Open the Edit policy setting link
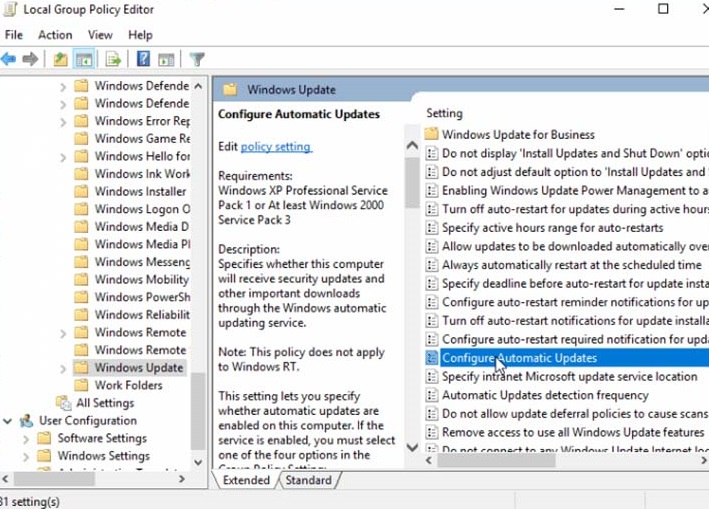The image size is (709, 509). (x=276, y=146)
